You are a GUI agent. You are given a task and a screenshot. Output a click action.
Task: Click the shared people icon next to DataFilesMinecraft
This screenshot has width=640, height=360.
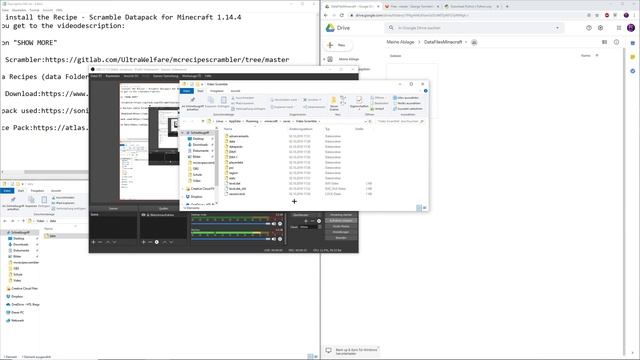point(474,42)
